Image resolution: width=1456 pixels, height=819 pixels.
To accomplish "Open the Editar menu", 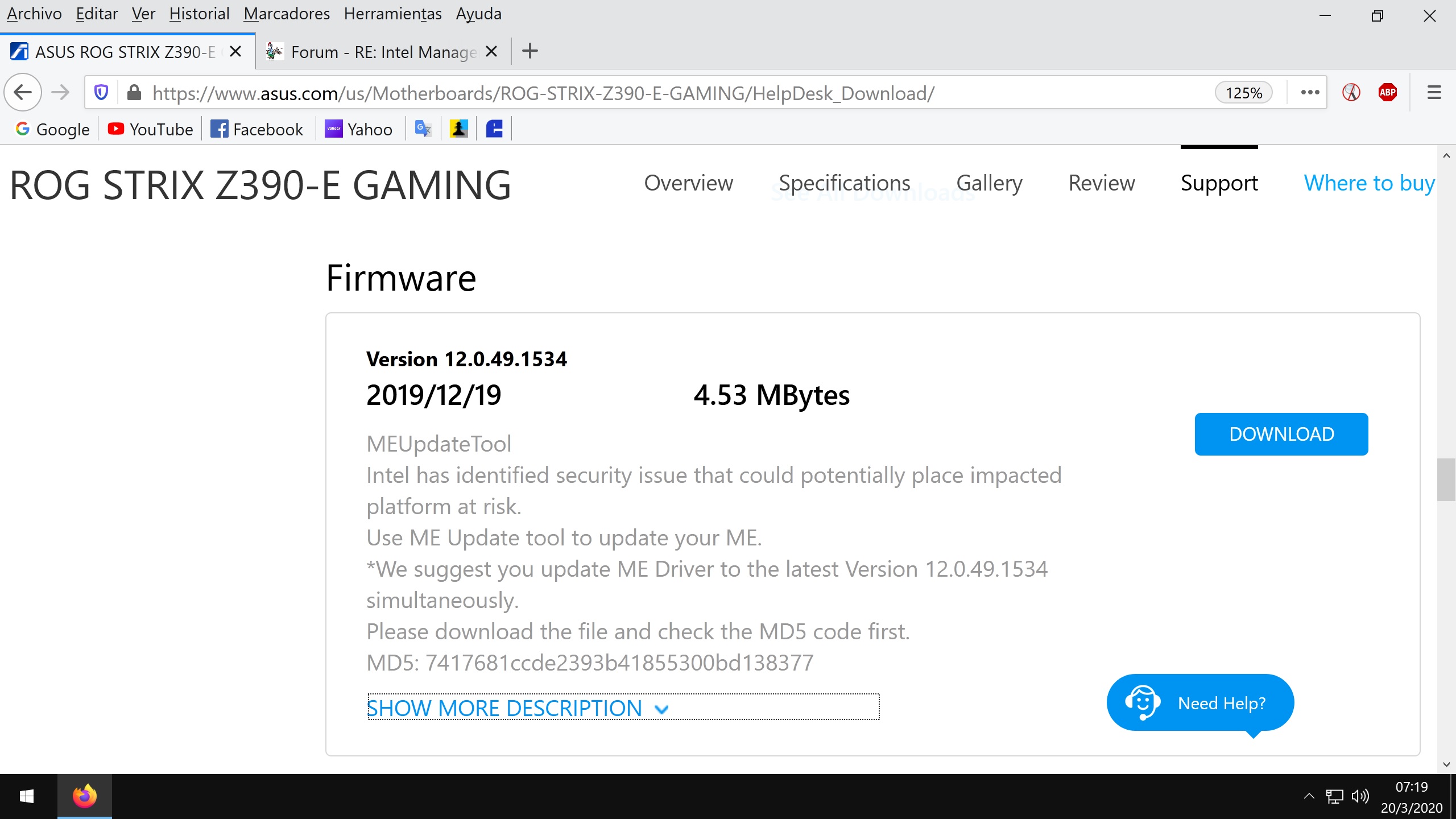I will tap(97, 14).
